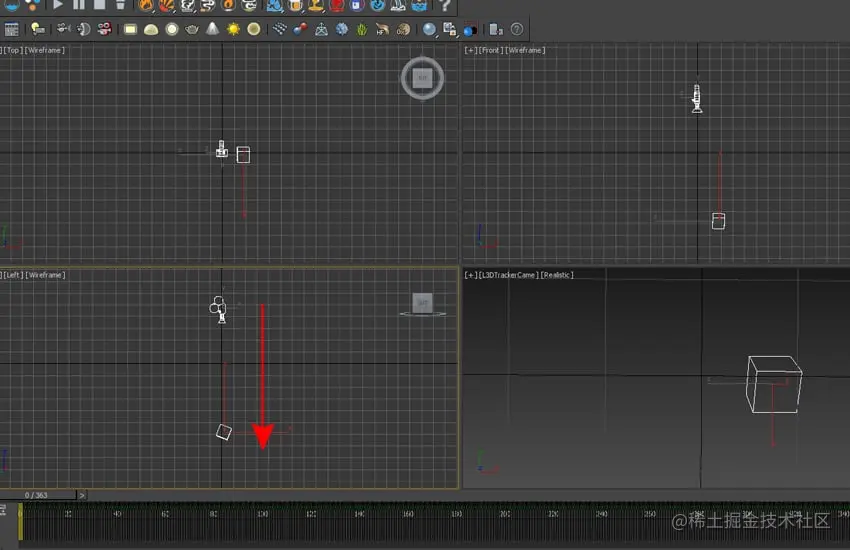
Task: Click the teapot mesh light icon
Action: [192, 29]
